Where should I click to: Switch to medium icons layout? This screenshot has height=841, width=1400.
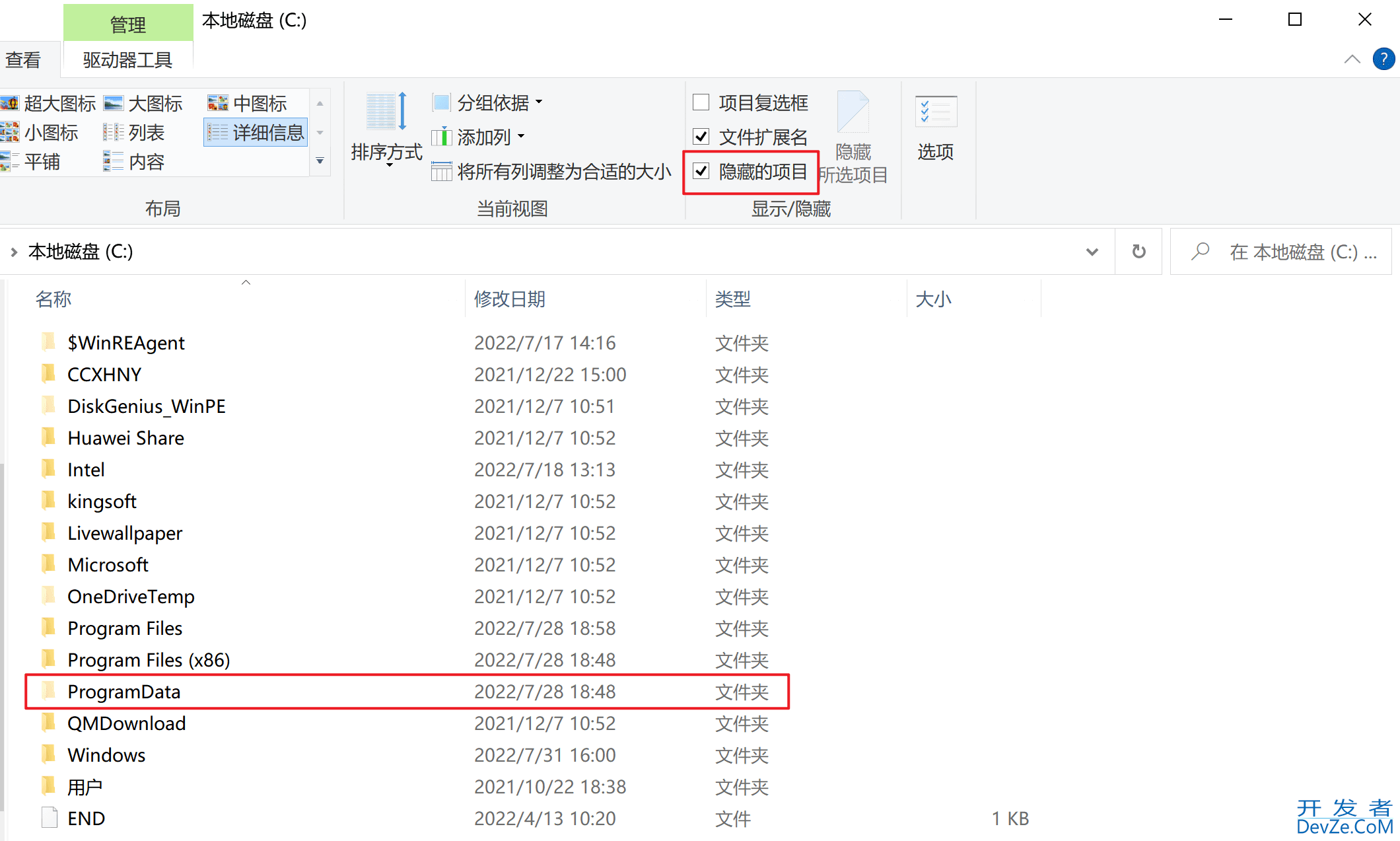[x=248, y=104]
